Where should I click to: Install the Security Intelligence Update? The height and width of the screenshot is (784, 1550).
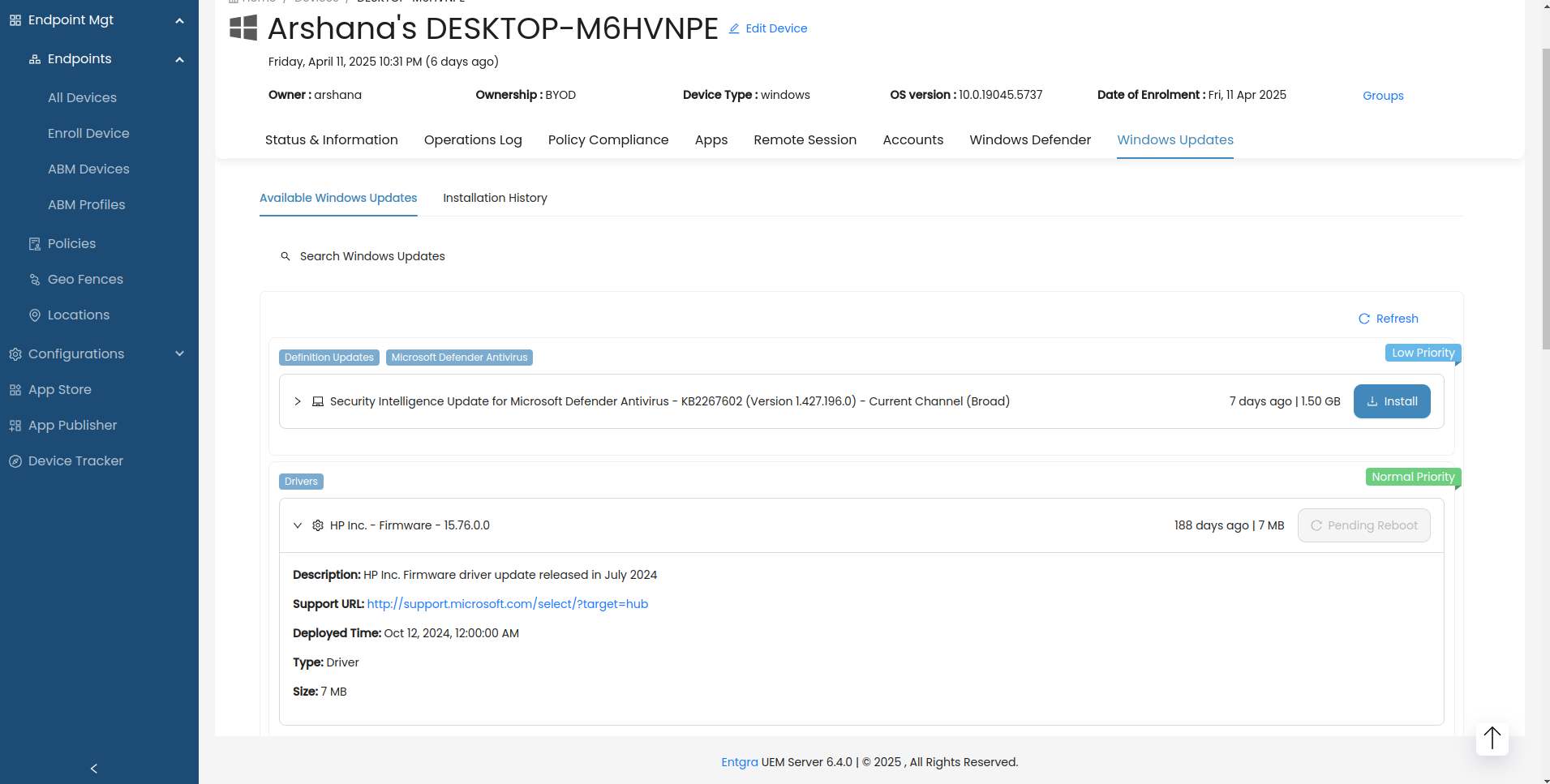pyautogui.click(x=1392, y=401)
